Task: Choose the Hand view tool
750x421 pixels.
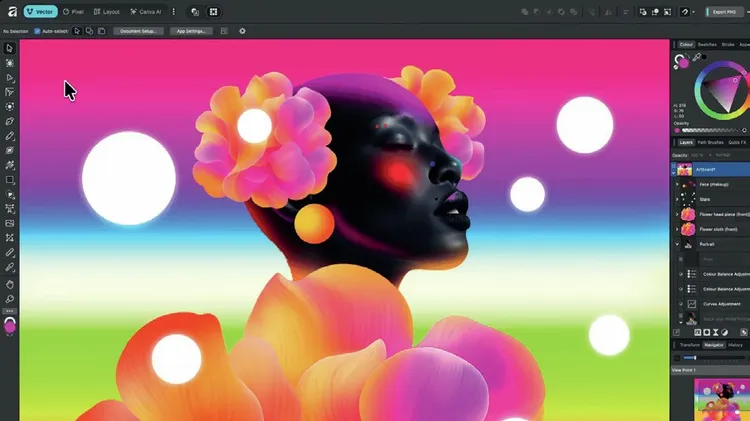Action: point(10,283)
